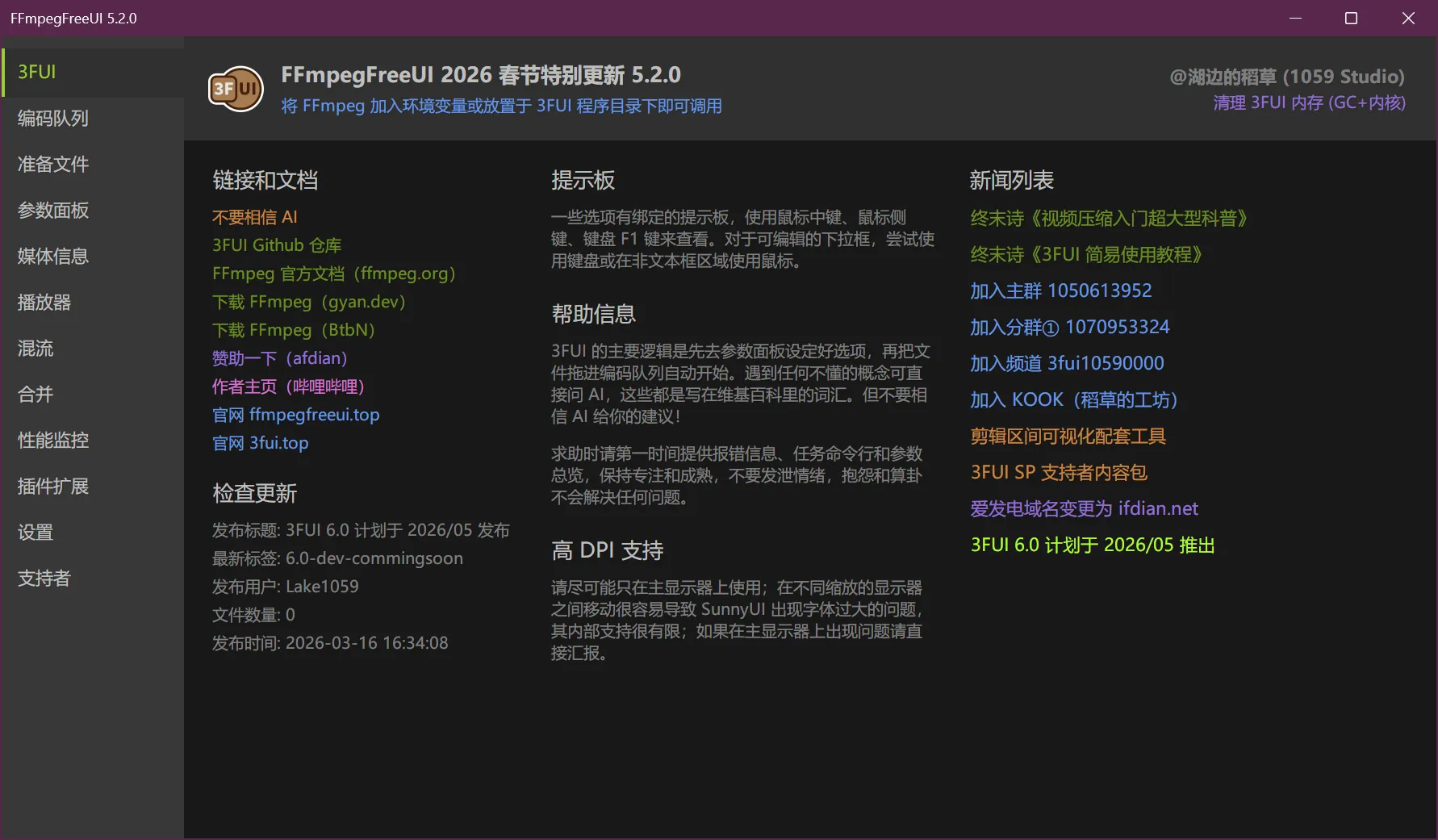Open the 插件扩展 tab

pyautogui.click(x=53, y=487)
